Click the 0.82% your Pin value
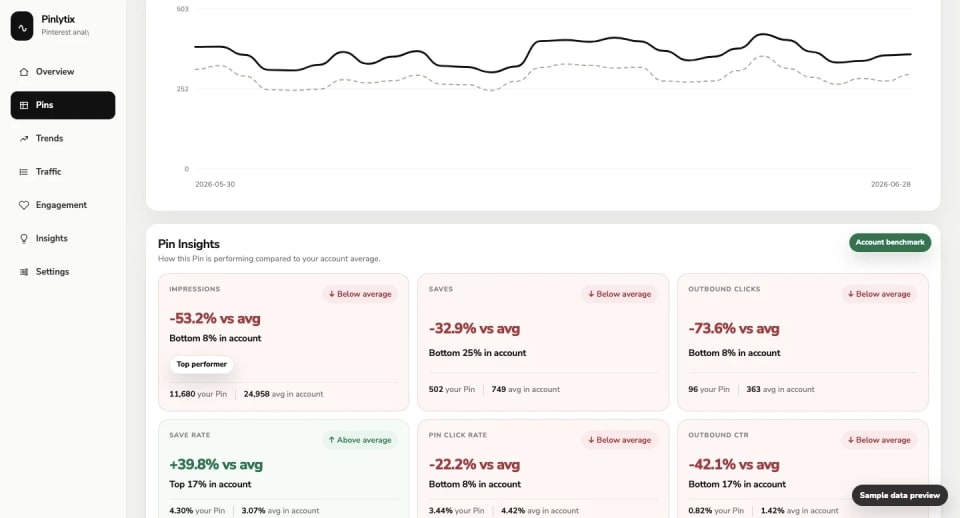Image resolution: width=960 pixels, height=518 pixels. click(x=716, y=511)
